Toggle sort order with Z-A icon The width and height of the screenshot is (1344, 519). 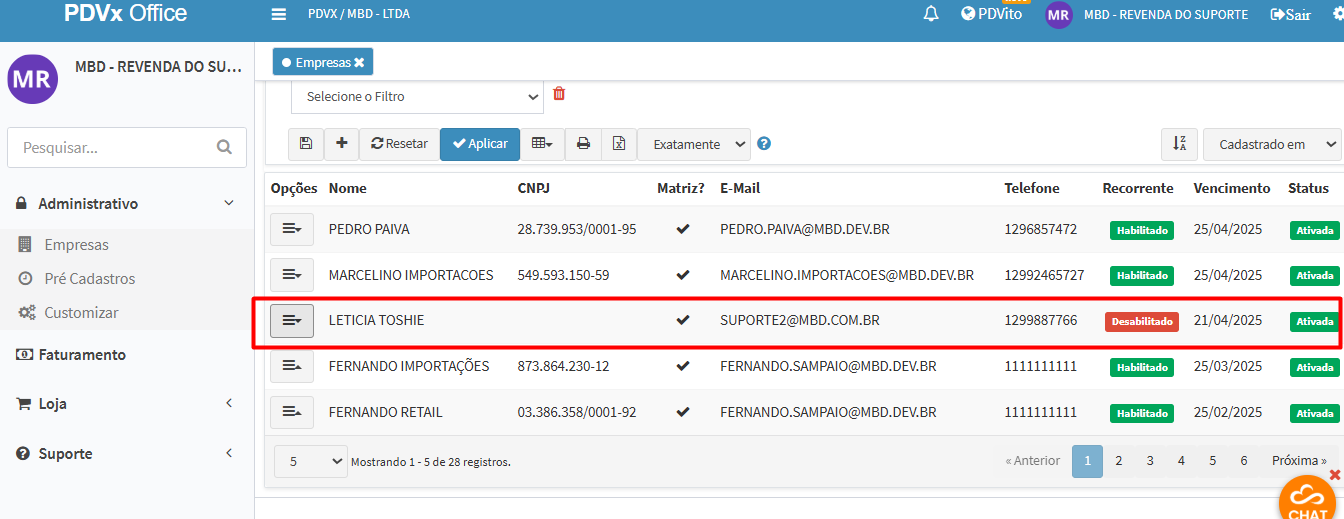[x=1180, y=144]
